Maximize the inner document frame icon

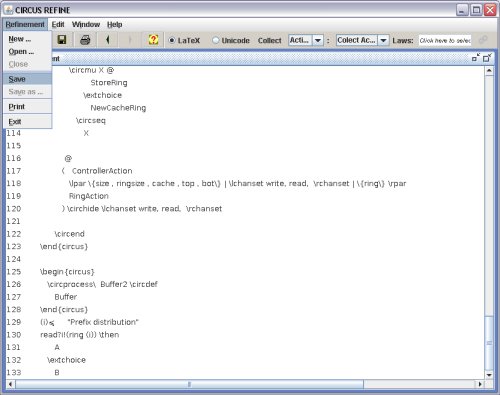[x=487, y=58]
